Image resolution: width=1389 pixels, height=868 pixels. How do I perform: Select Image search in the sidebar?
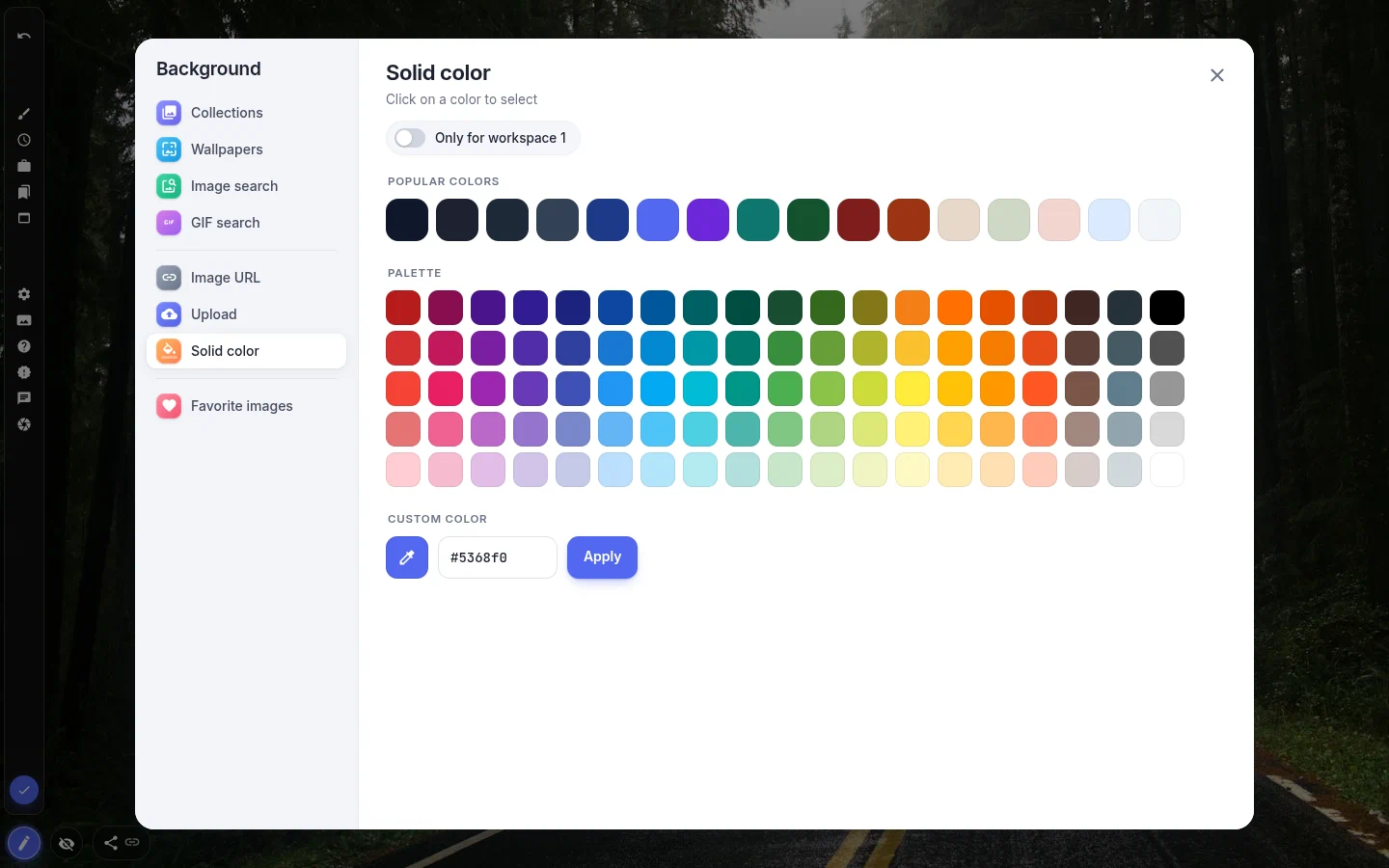(x=246, y=186)
